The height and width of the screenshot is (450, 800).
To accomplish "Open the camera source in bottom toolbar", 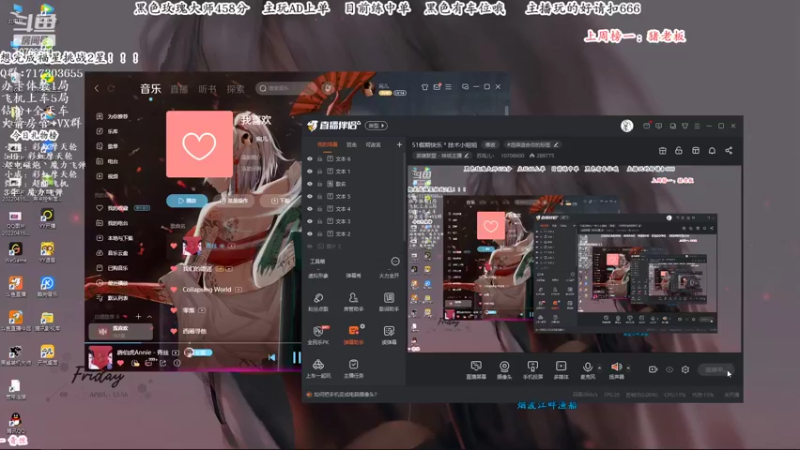I will [x=504, y=370].
